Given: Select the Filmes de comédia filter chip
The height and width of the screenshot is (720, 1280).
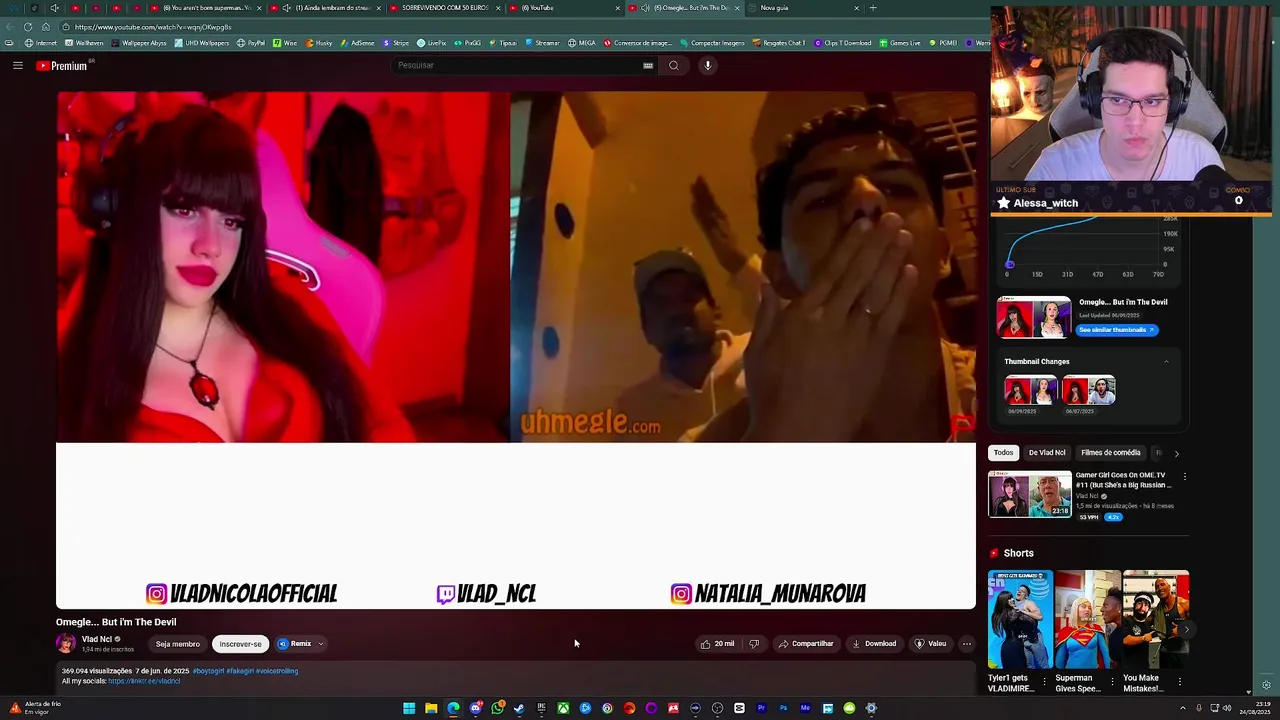Looking at the screenshot, I should (1110, 453).
